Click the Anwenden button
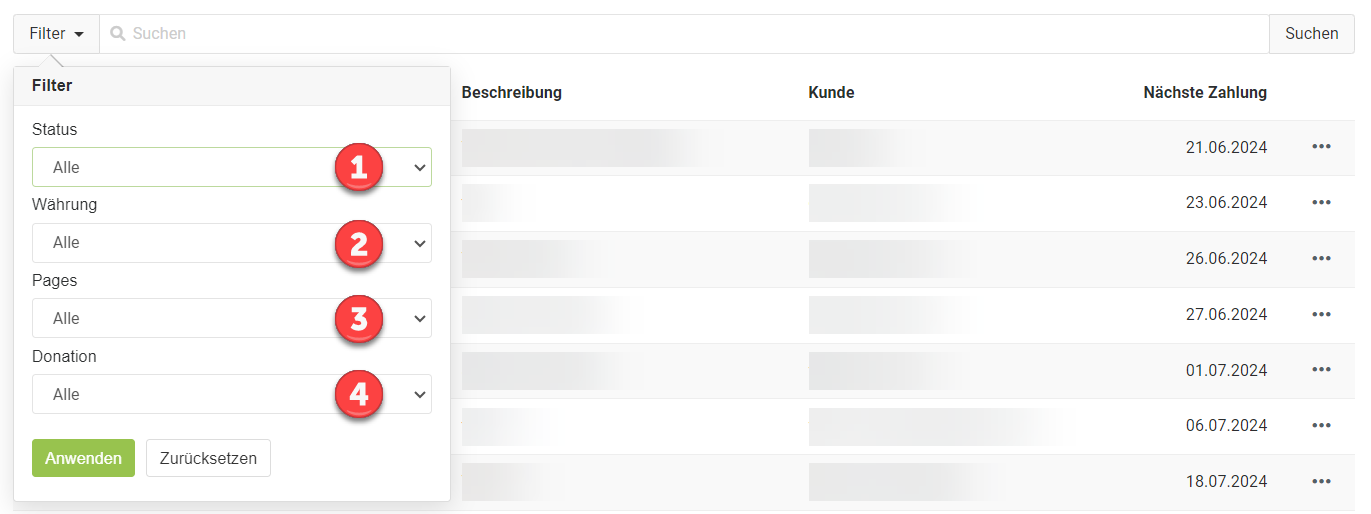Viewport: 1371px width, 514px height. [83, 458]
